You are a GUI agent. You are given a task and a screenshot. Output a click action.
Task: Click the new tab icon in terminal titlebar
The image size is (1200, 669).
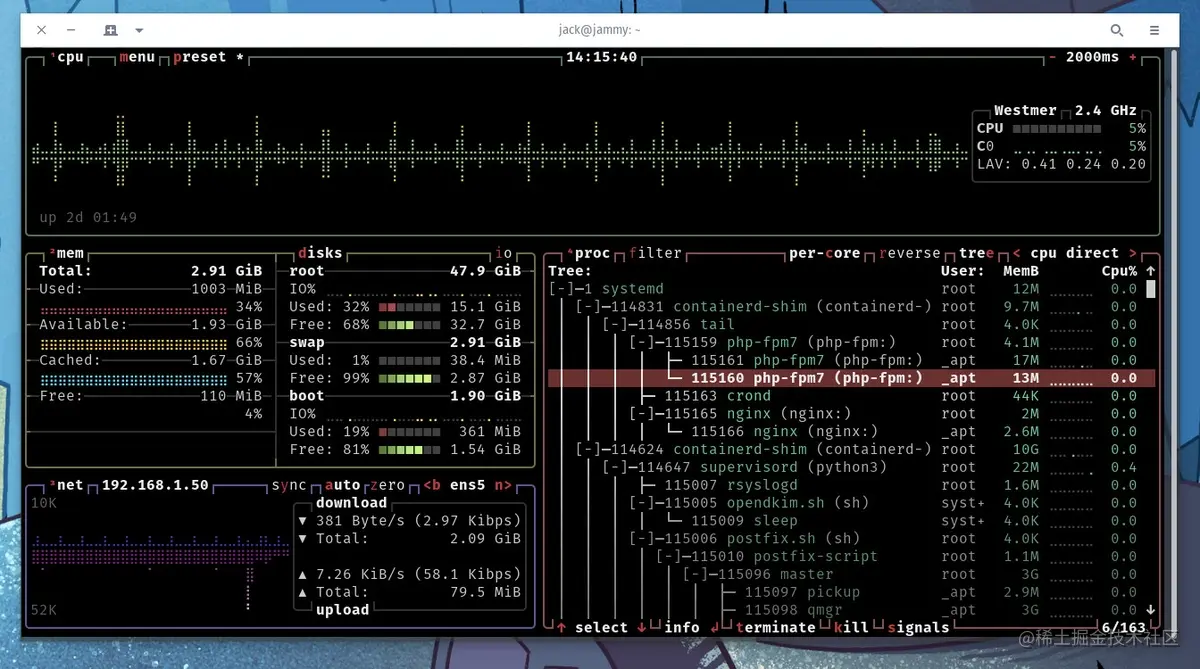click(x=110, y=30)
